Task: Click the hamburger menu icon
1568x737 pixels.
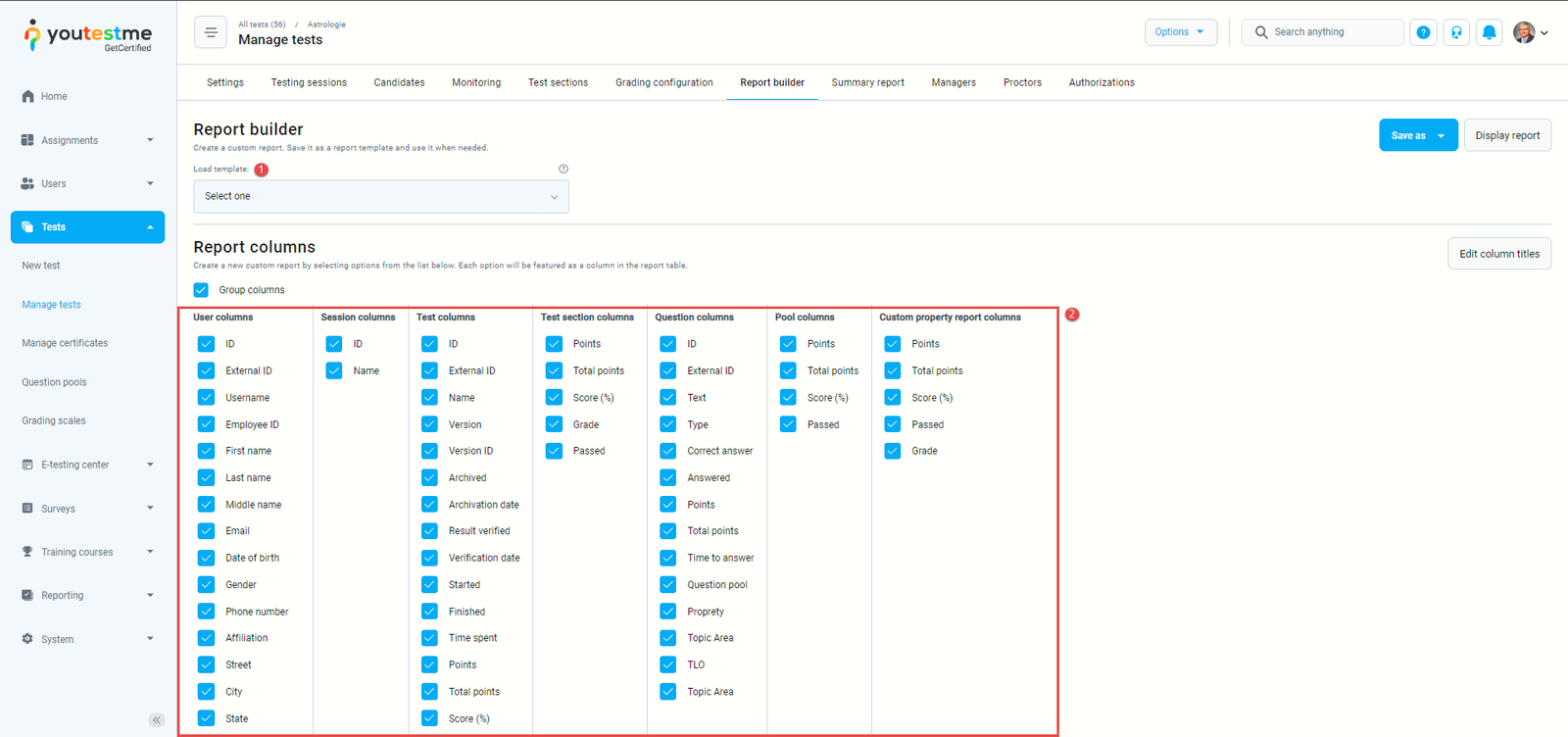Action: (211, 32)
